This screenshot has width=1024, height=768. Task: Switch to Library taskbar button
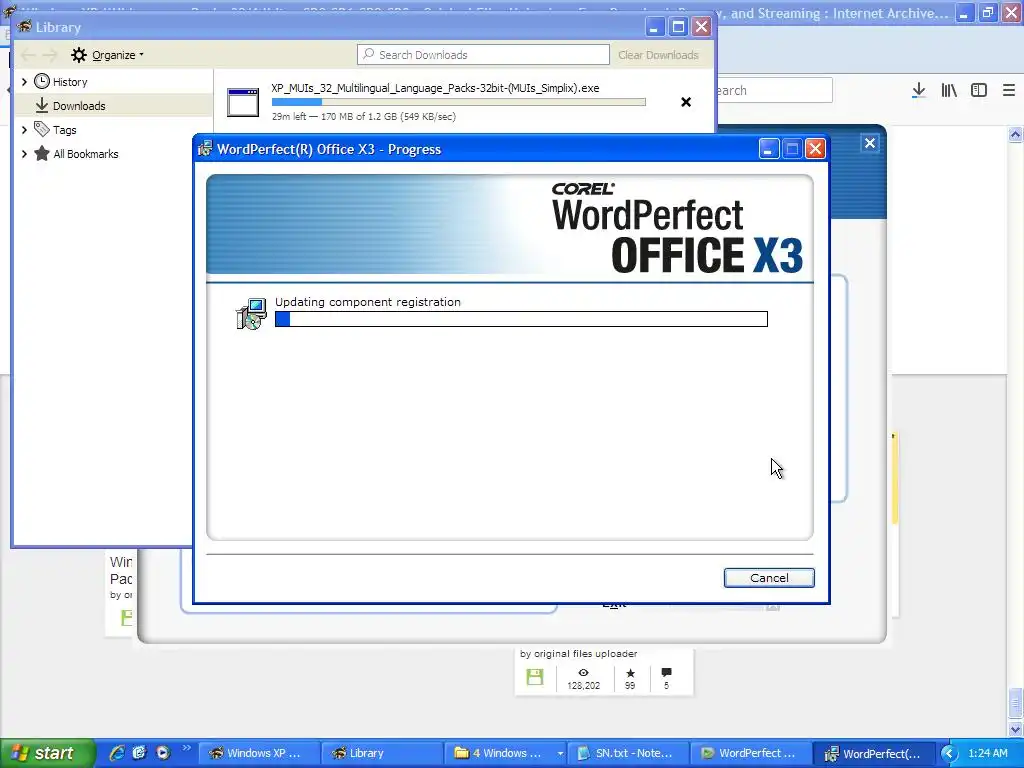382,753
